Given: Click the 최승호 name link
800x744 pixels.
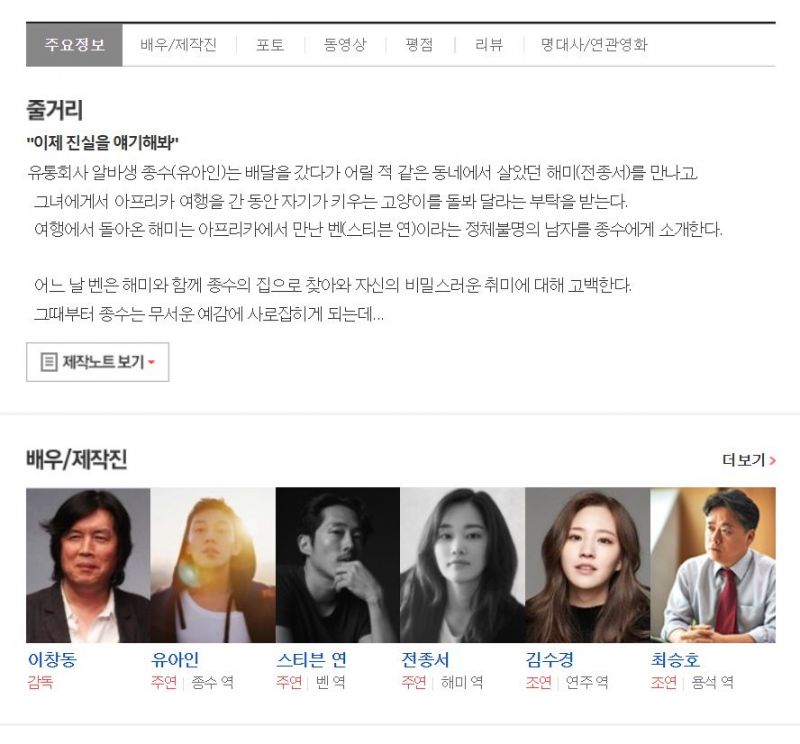Looking at the screenshot, I should click(x=675, y=660).
